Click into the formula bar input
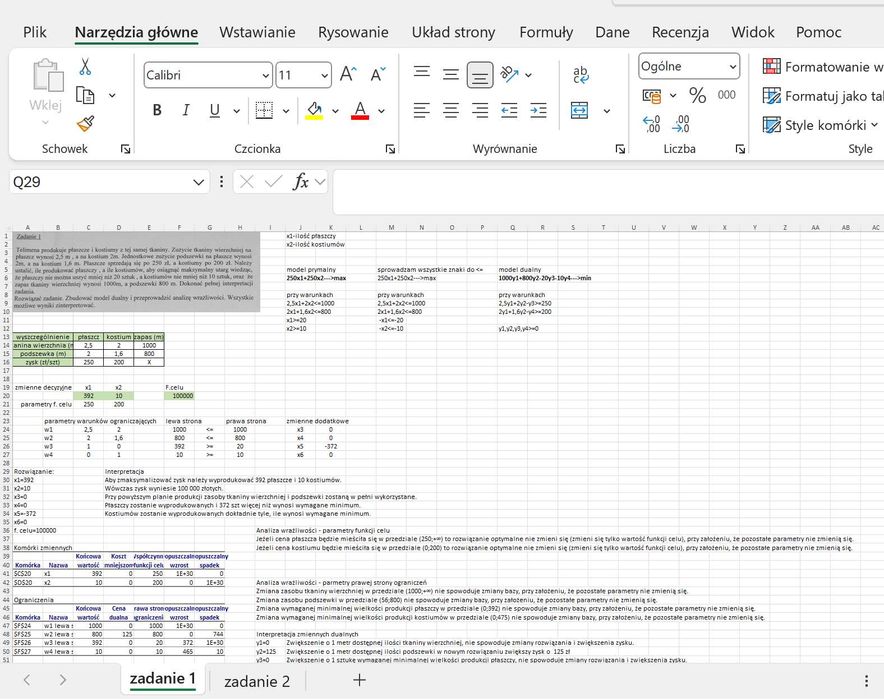The height and width of the screenshot is (699, 884). [x=608, y=192]
